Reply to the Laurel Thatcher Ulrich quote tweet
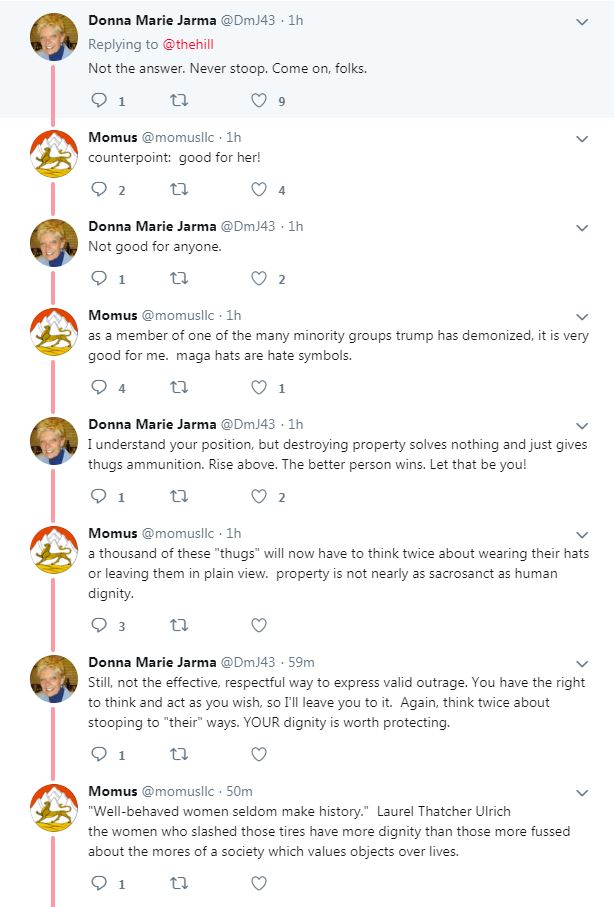 pos(100,883)
